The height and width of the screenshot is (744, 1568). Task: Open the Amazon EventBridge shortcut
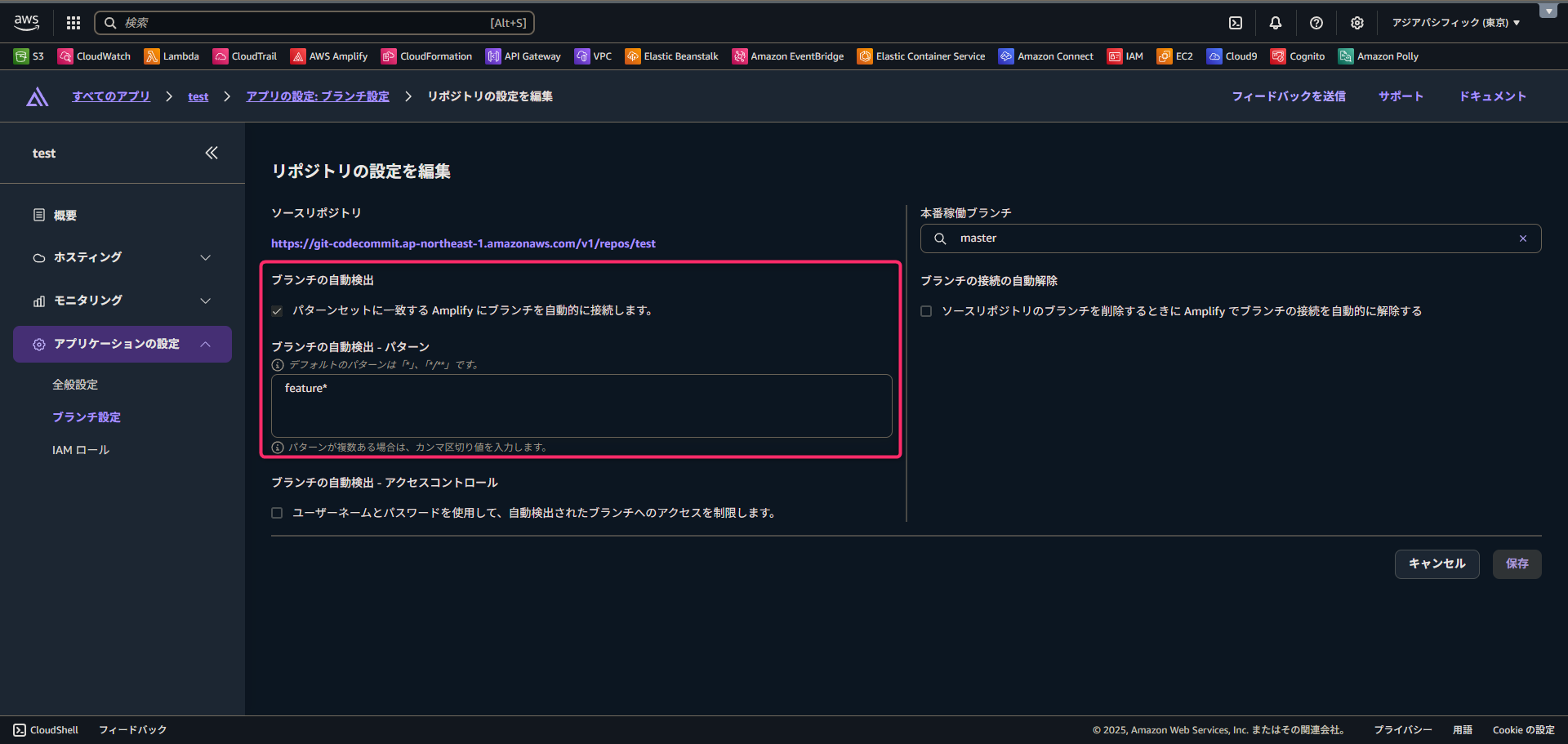tap(788, 56)
